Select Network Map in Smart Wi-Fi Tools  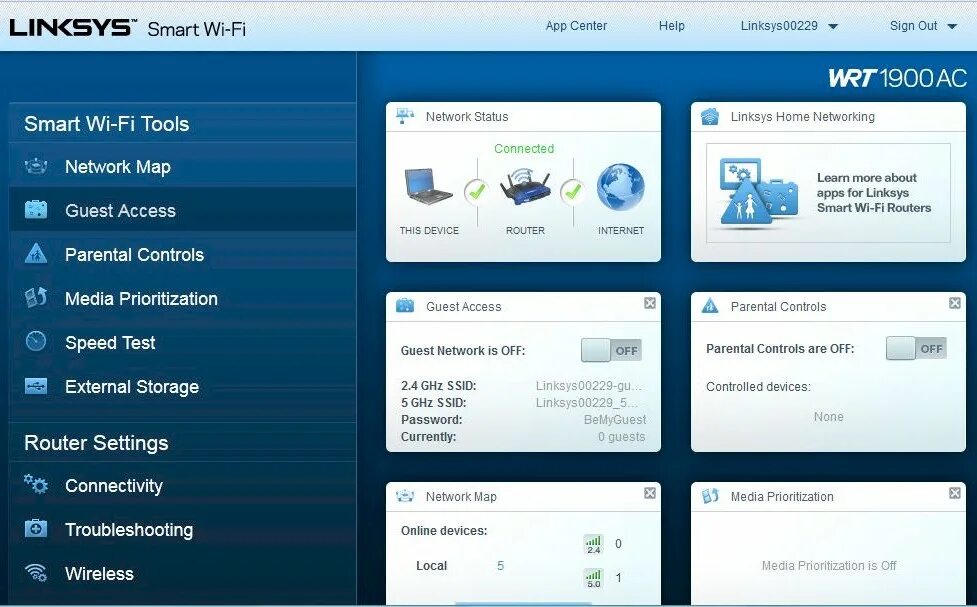point(183,166)
